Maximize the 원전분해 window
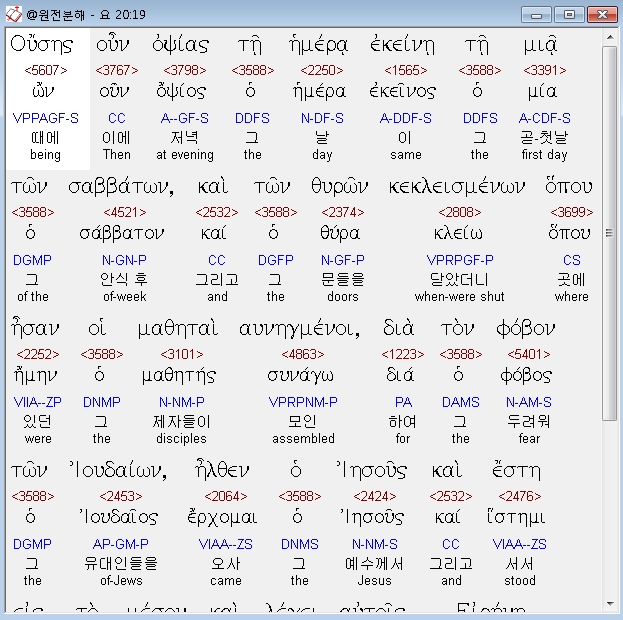This screenshot has height=620, width=623. (569, 15)
